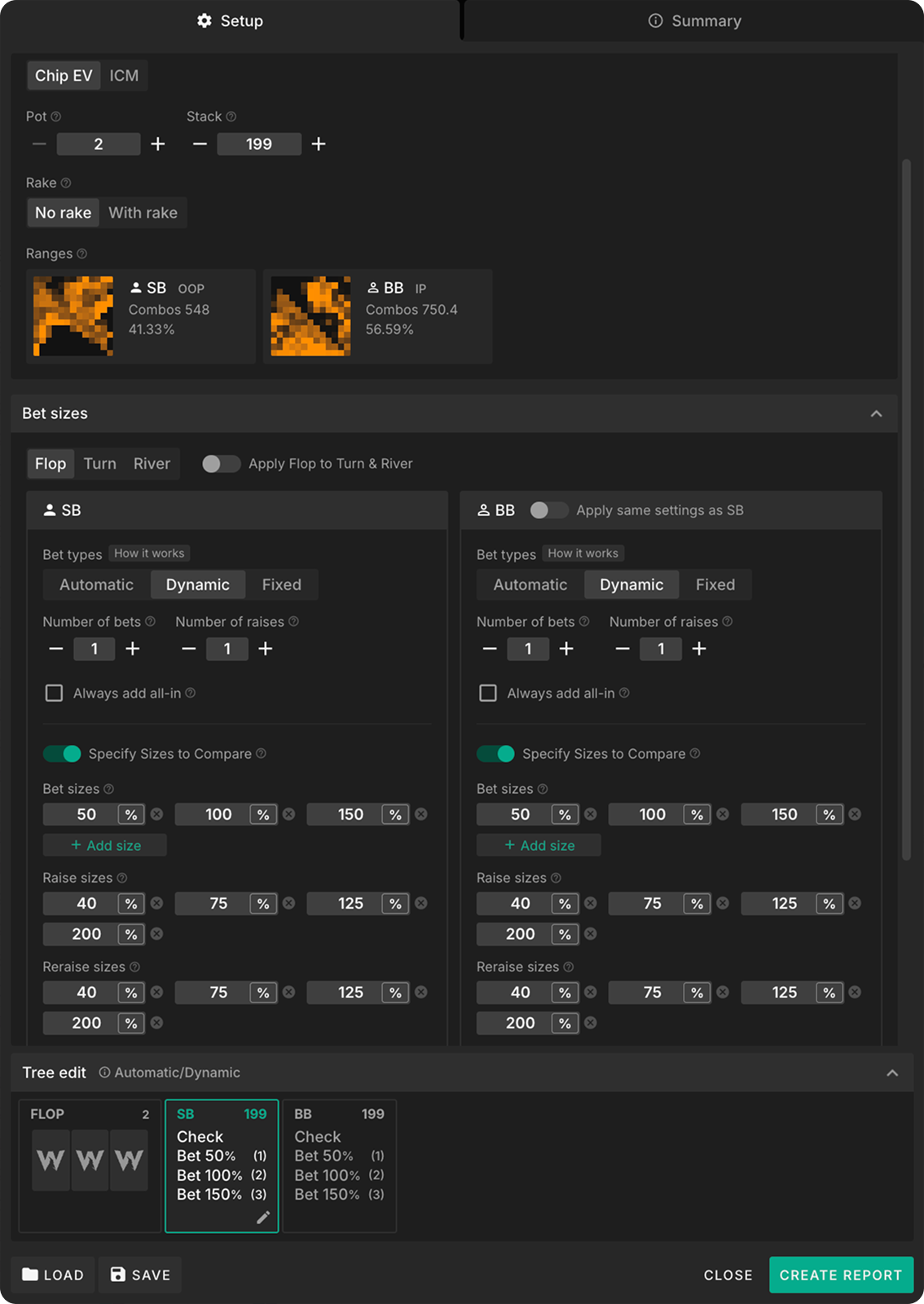Remove the SB 50% bet size
This screenshot has width=924, height=1304.
[156, 814]
